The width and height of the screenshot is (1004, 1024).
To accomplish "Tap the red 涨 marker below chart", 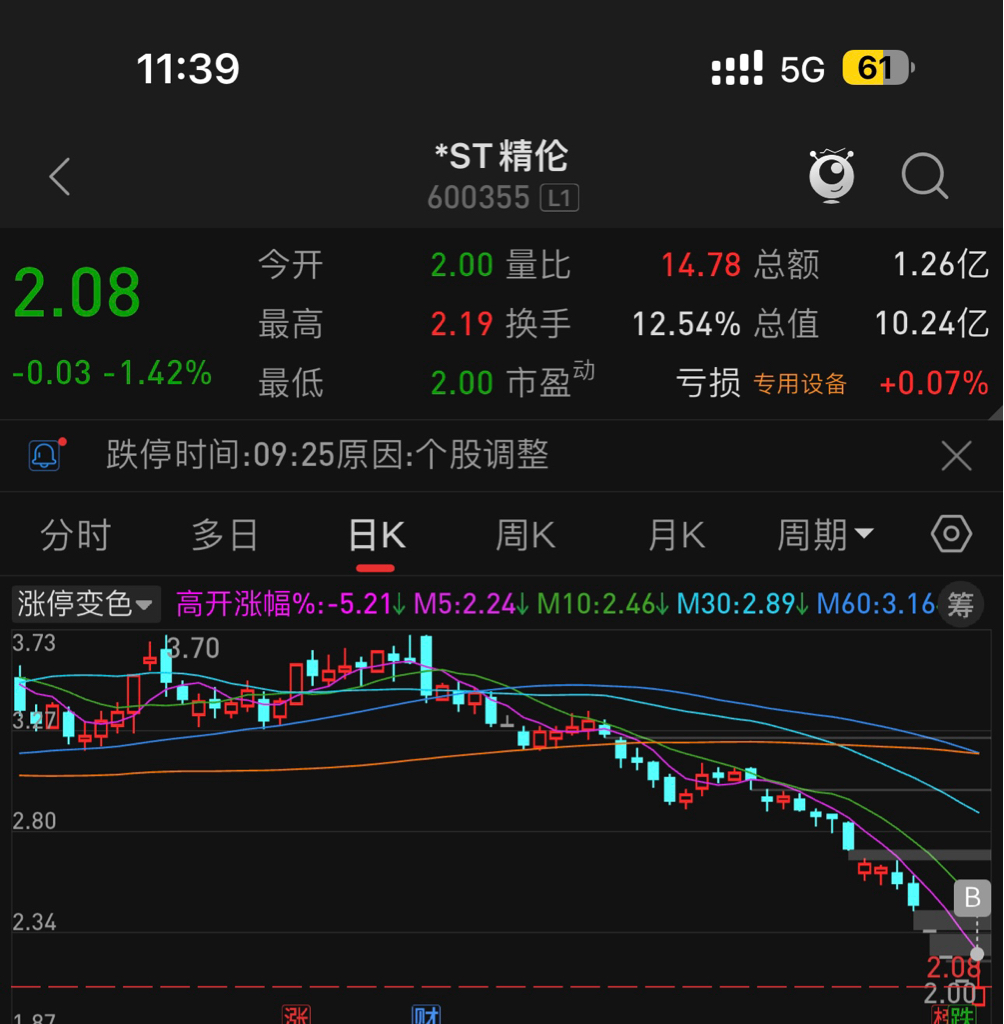I will click(x=296, y=1014).
